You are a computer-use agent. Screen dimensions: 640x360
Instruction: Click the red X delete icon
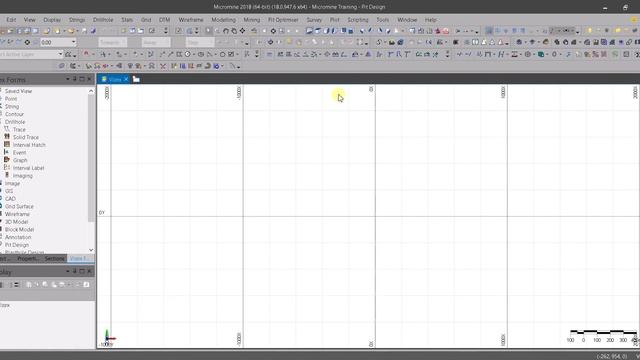click(163, 66)
